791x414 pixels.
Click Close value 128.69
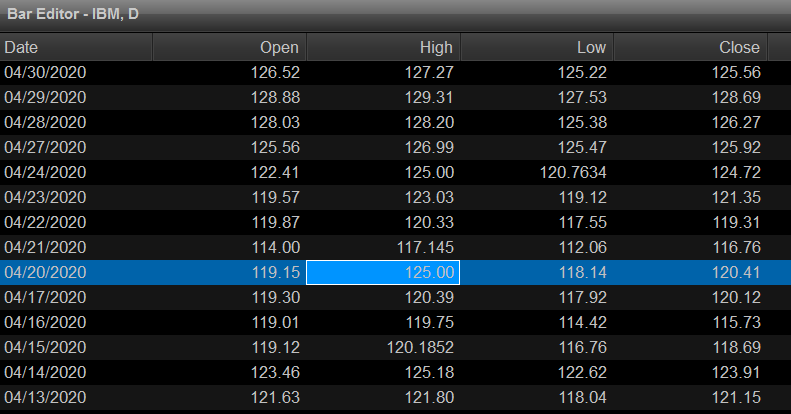coord(736,97)
